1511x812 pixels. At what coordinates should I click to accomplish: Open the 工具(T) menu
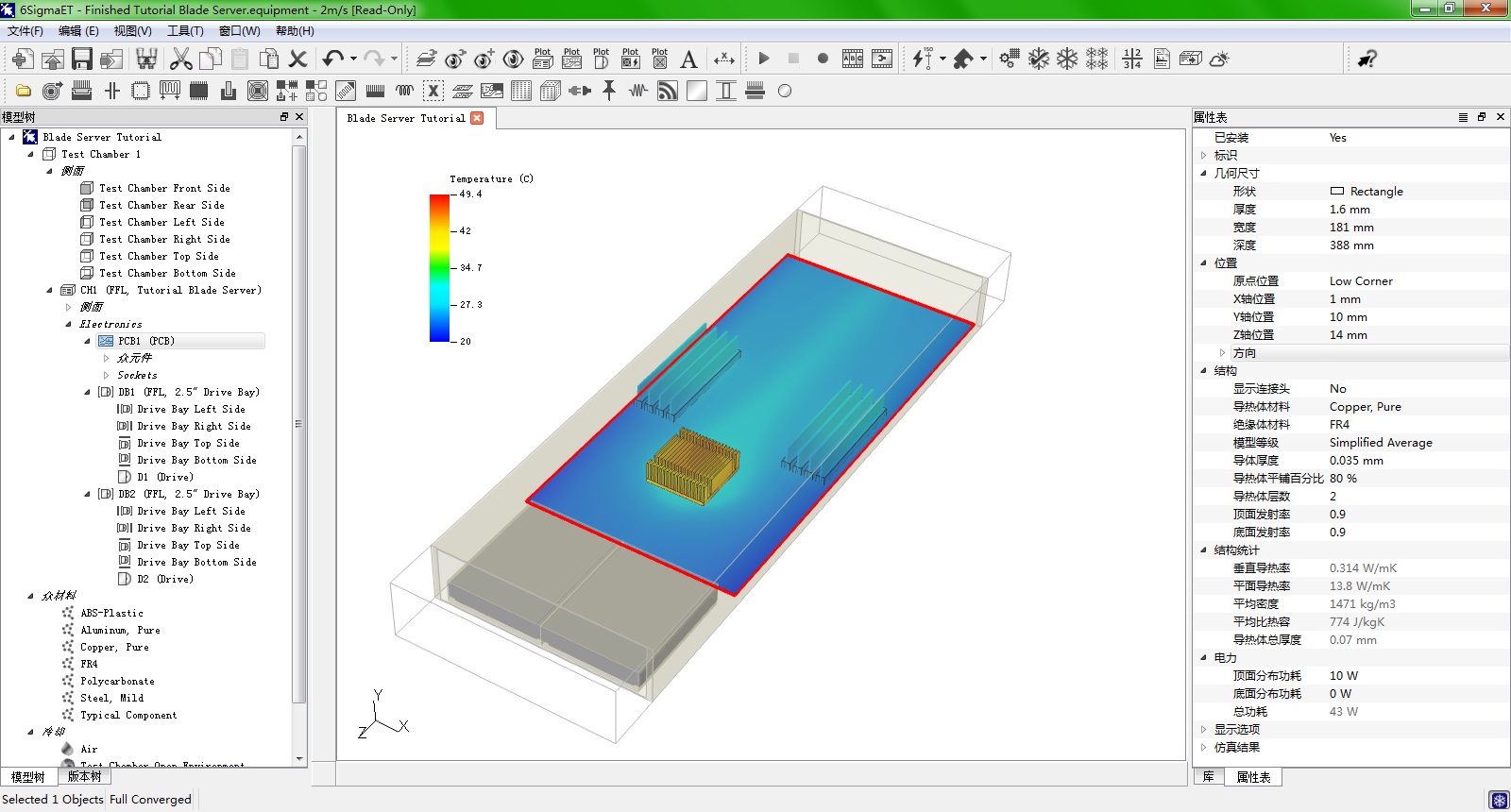(x=184, y=31)
